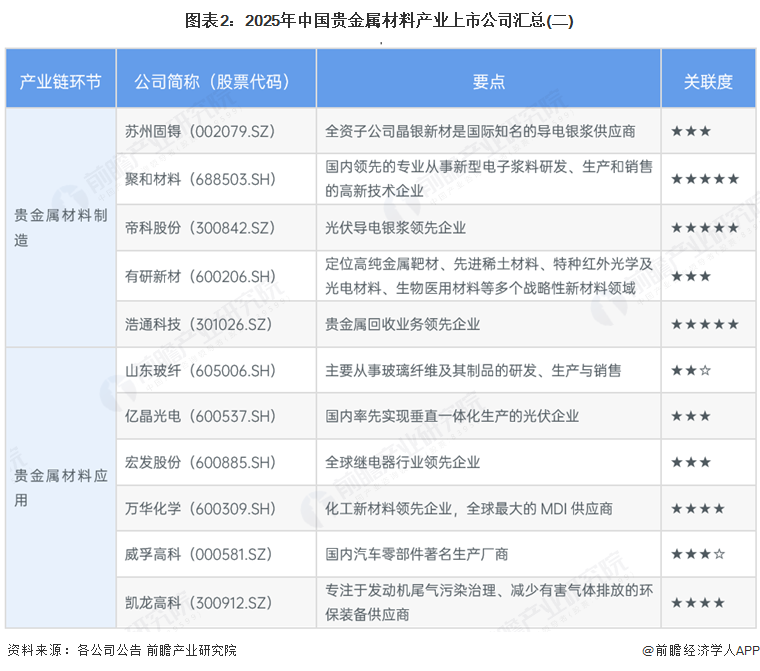760x671 pixels.
Task: Click description 主要从事玻璃纤维及其制品的研发、生产与销售
Action: point(473,370)
